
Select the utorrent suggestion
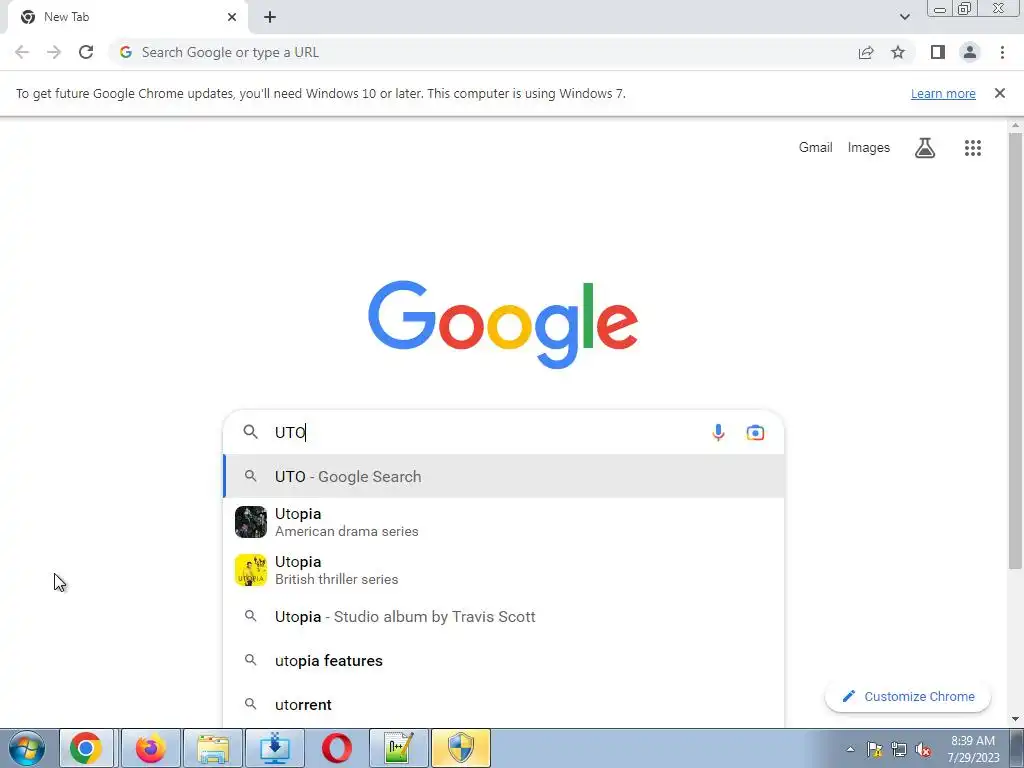coord(504,705)
